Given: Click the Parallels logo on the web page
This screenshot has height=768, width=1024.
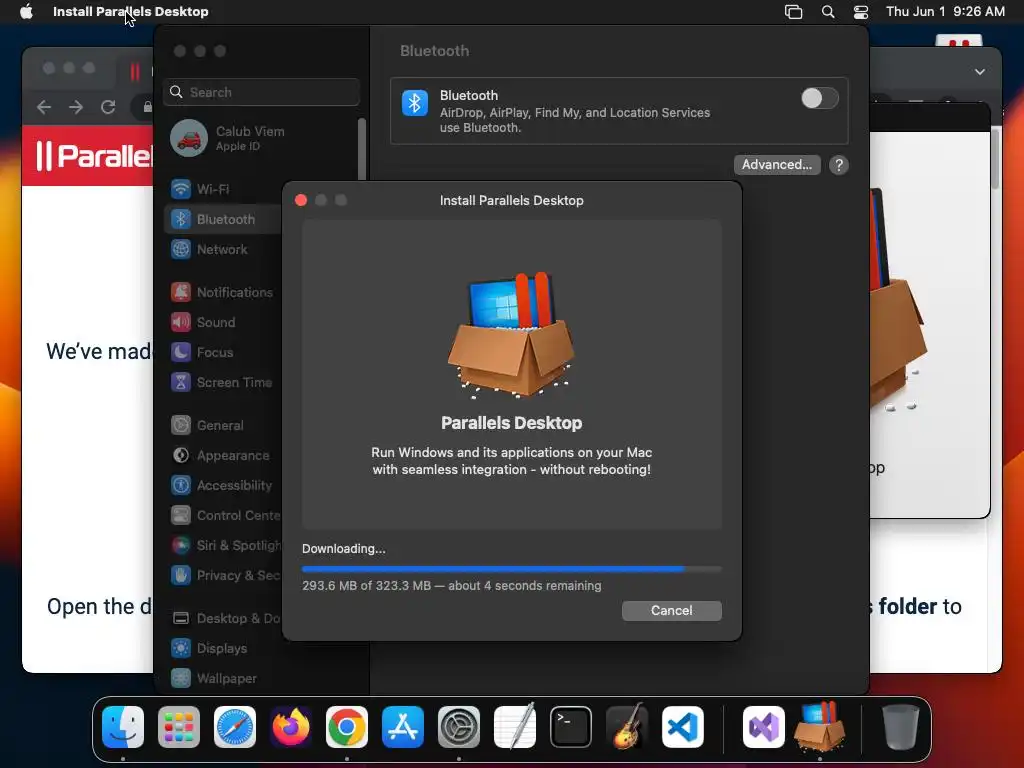Looking at the screenshot, I should click(x=93, y=156).
